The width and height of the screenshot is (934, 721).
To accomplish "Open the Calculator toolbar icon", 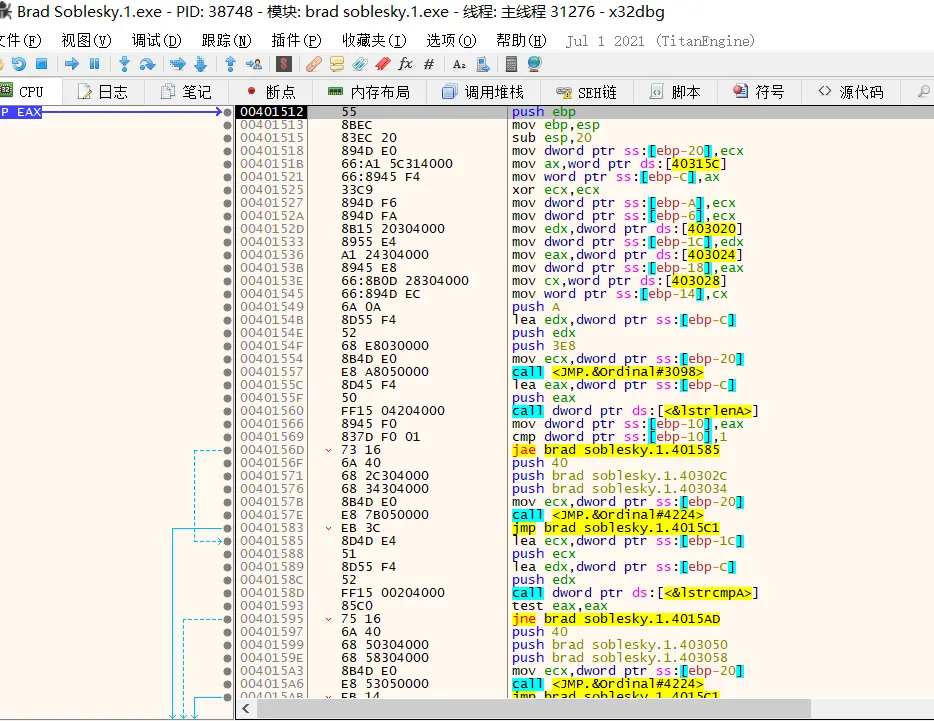I will [510, 64].
